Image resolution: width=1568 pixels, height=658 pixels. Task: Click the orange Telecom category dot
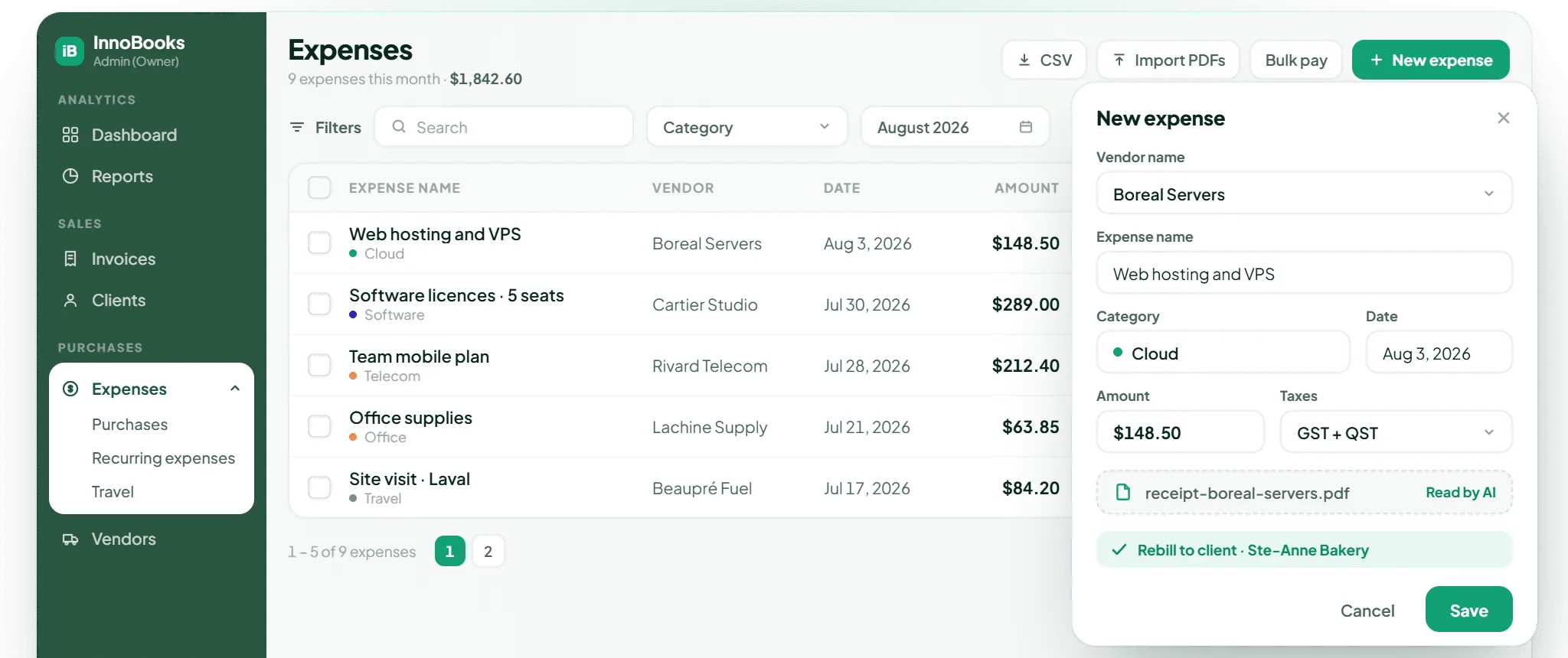click(x=353, y=376)
